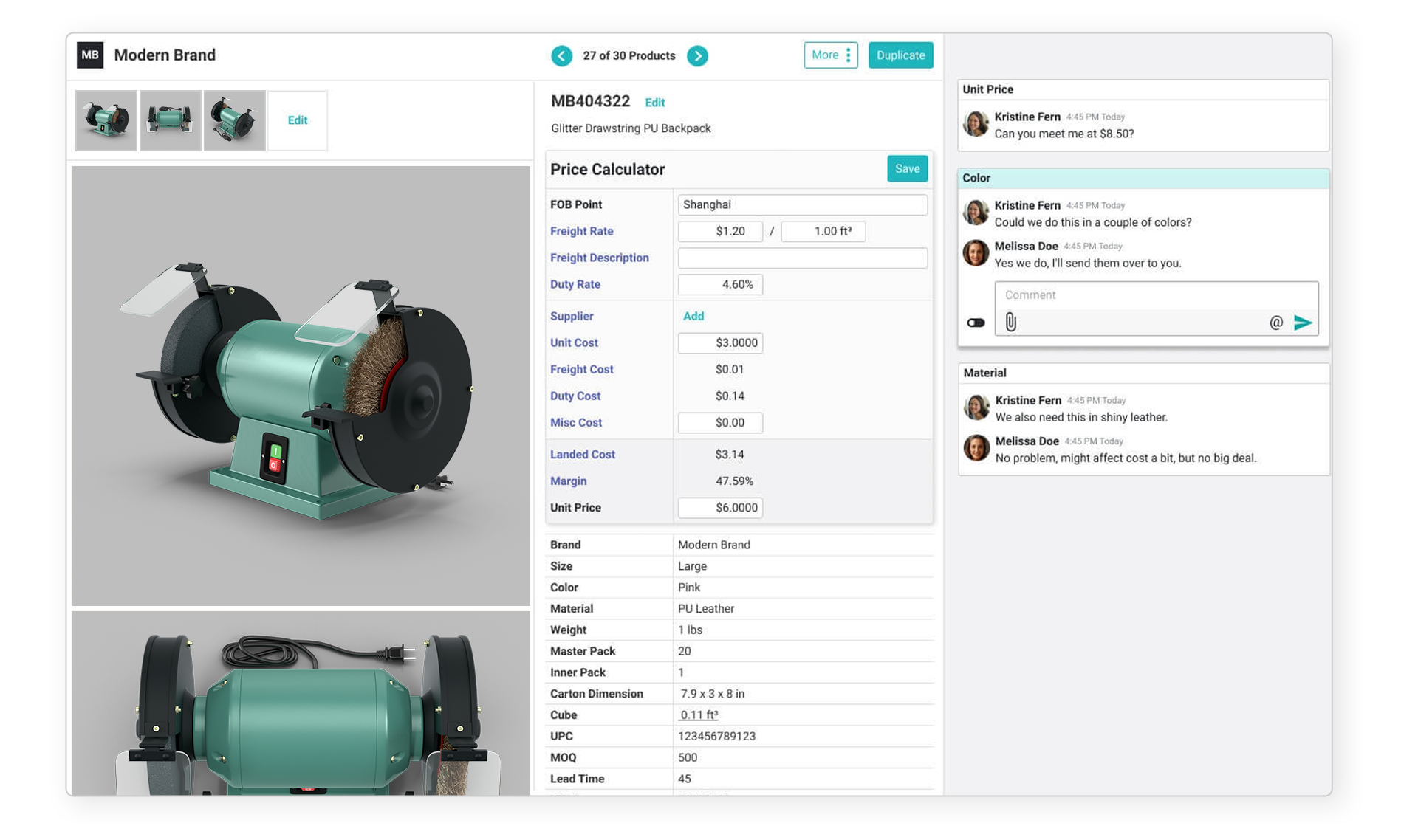
Task: Click Kristine Fern's avatar in Material thread
Action: coord(976,407)
